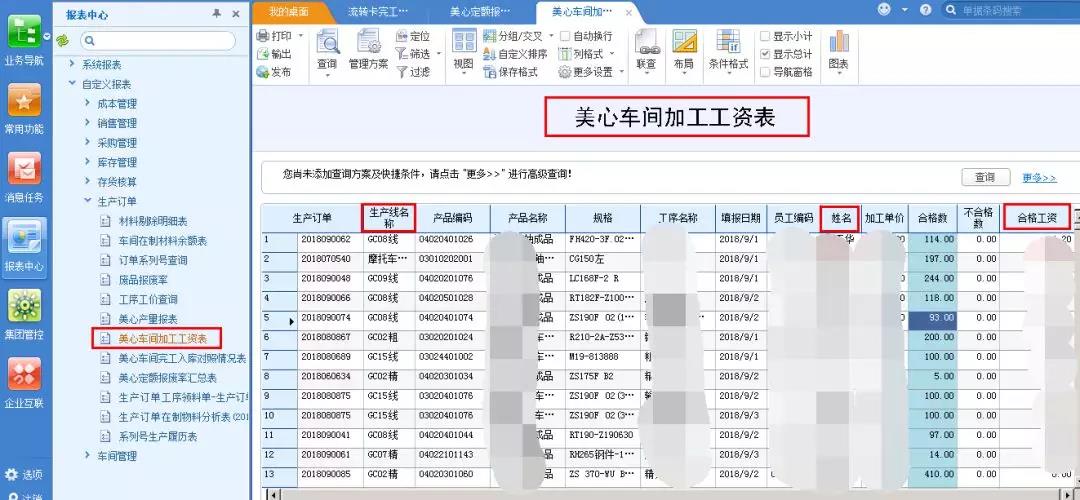Collapse the 生产订单 tree node
The image size is (1080, 500).
click(87, 201)
